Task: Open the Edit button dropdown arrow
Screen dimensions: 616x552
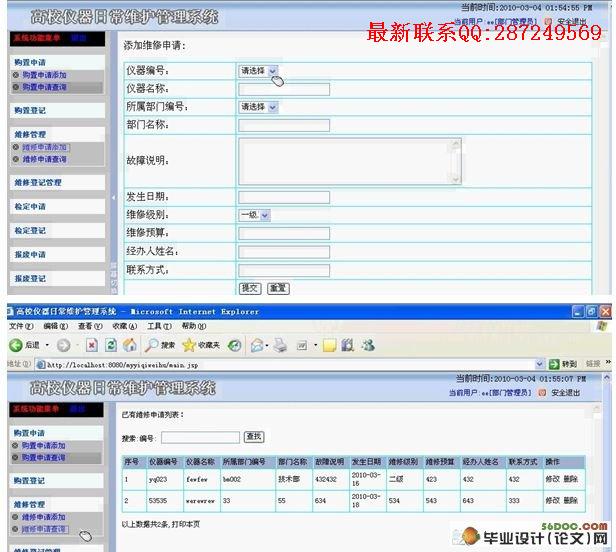Action: tap(315, 346)
